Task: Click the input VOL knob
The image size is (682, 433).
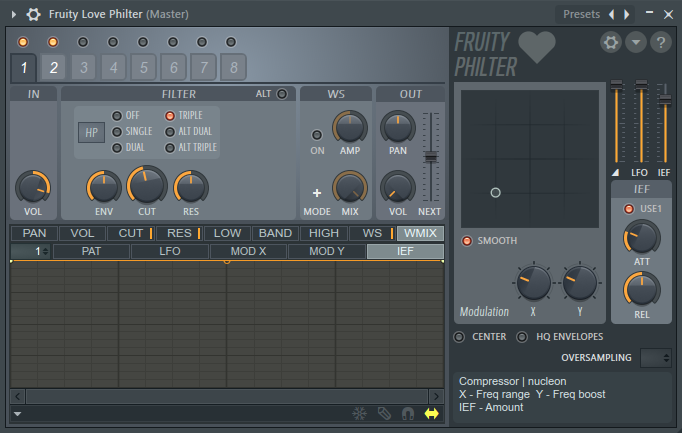Action: [33, 187]
